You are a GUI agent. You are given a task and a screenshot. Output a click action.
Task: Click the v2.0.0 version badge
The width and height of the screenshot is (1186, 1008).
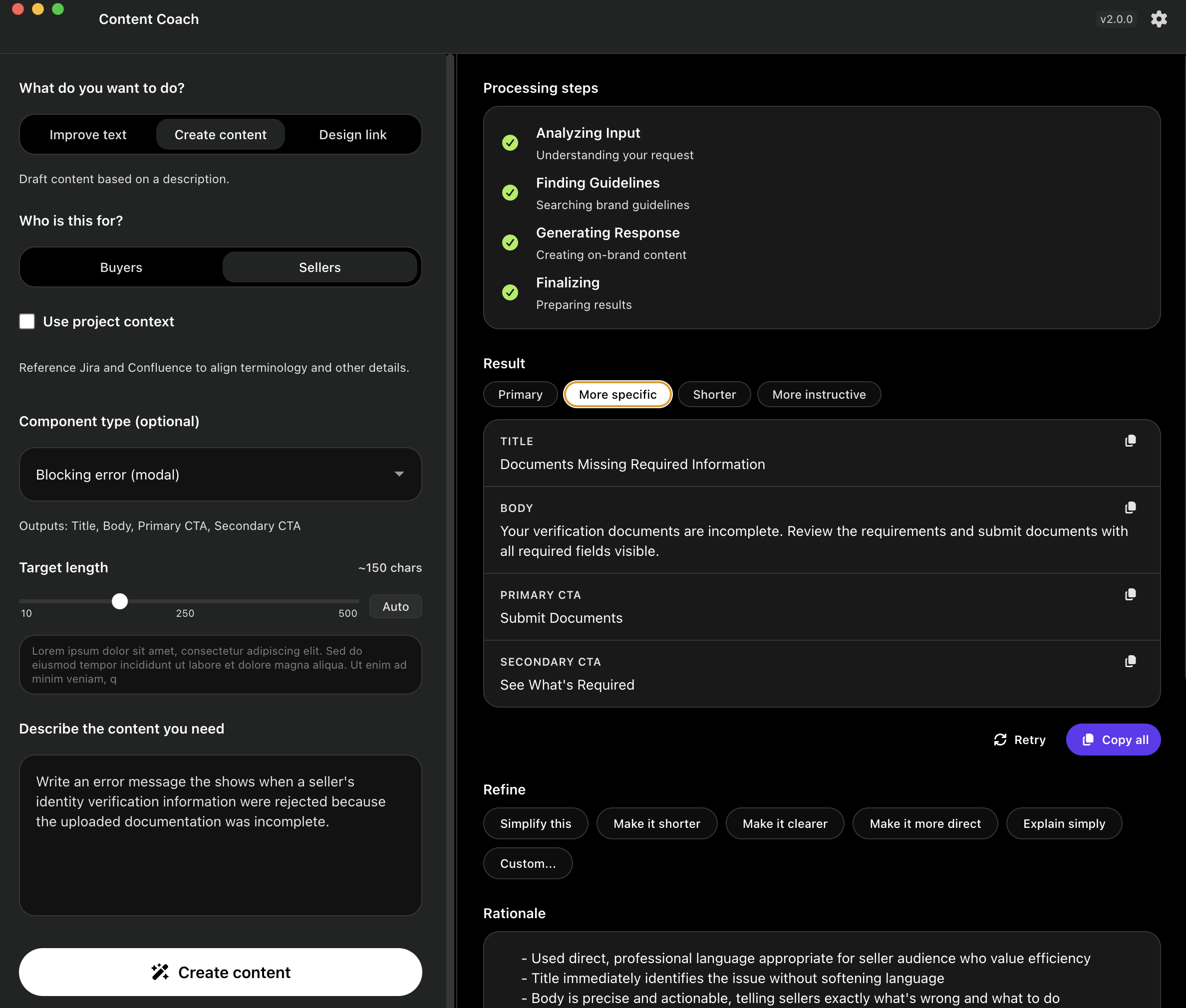click(x=1116, y=19)
